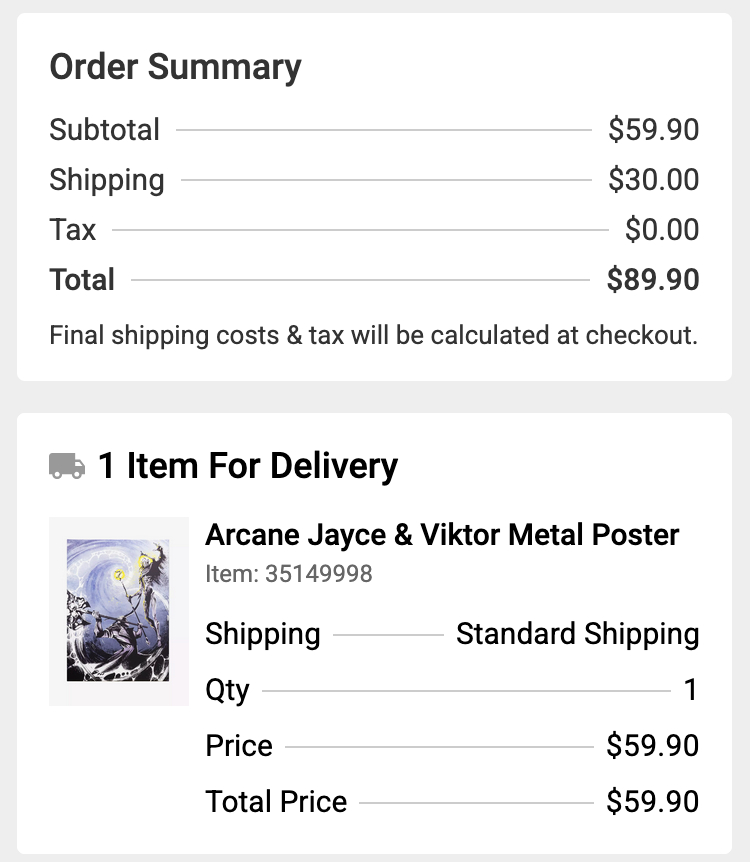
Task: Click the Subtotal amount $59.90
Action: coord(653,130)
